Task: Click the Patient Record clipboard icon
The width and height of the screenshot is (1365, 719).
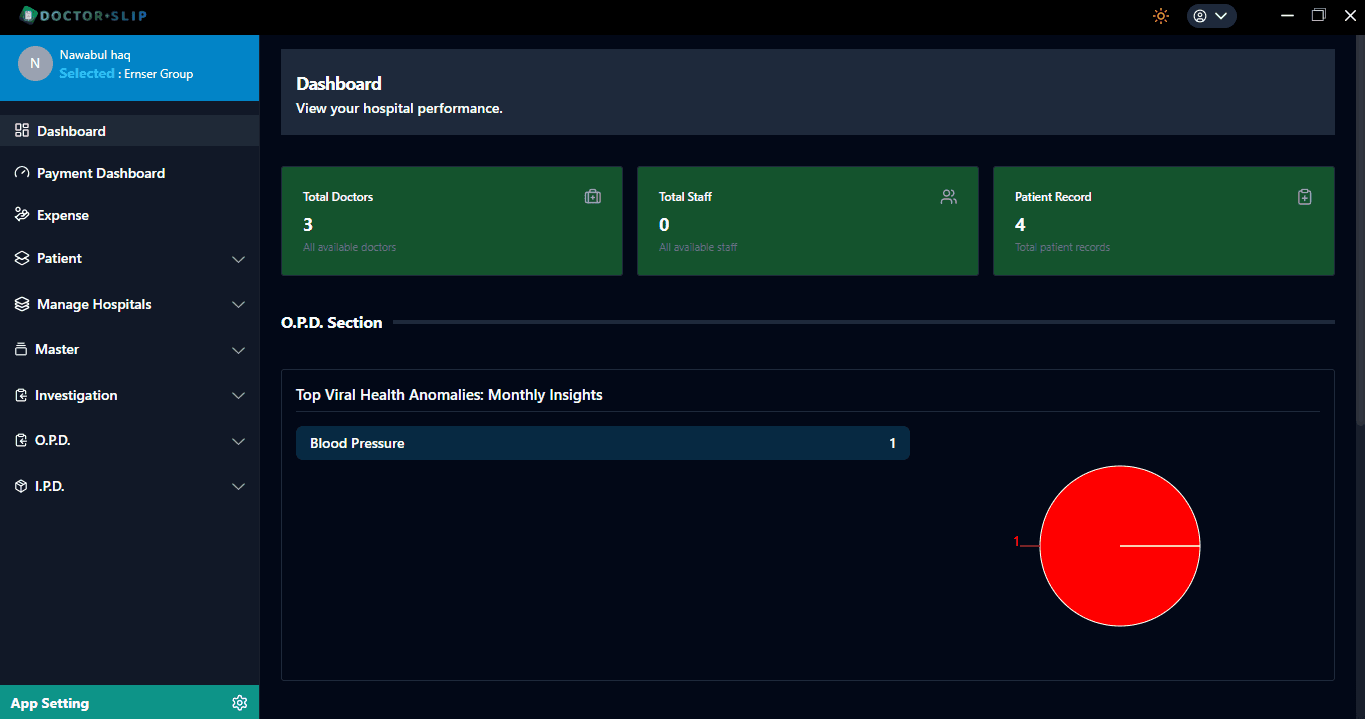Action: [x=1304, y=197]
